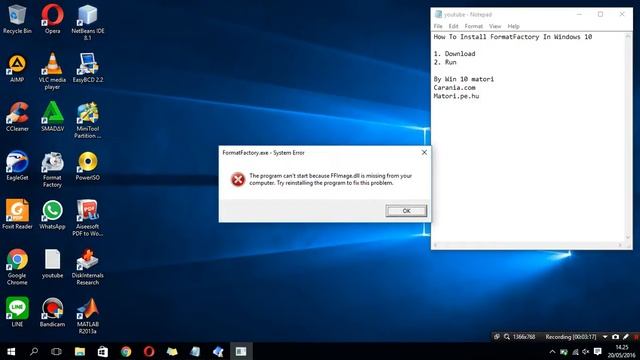Open the Help menu in Notepad
The height and width of the screenshot is (360, 640).
513,26
